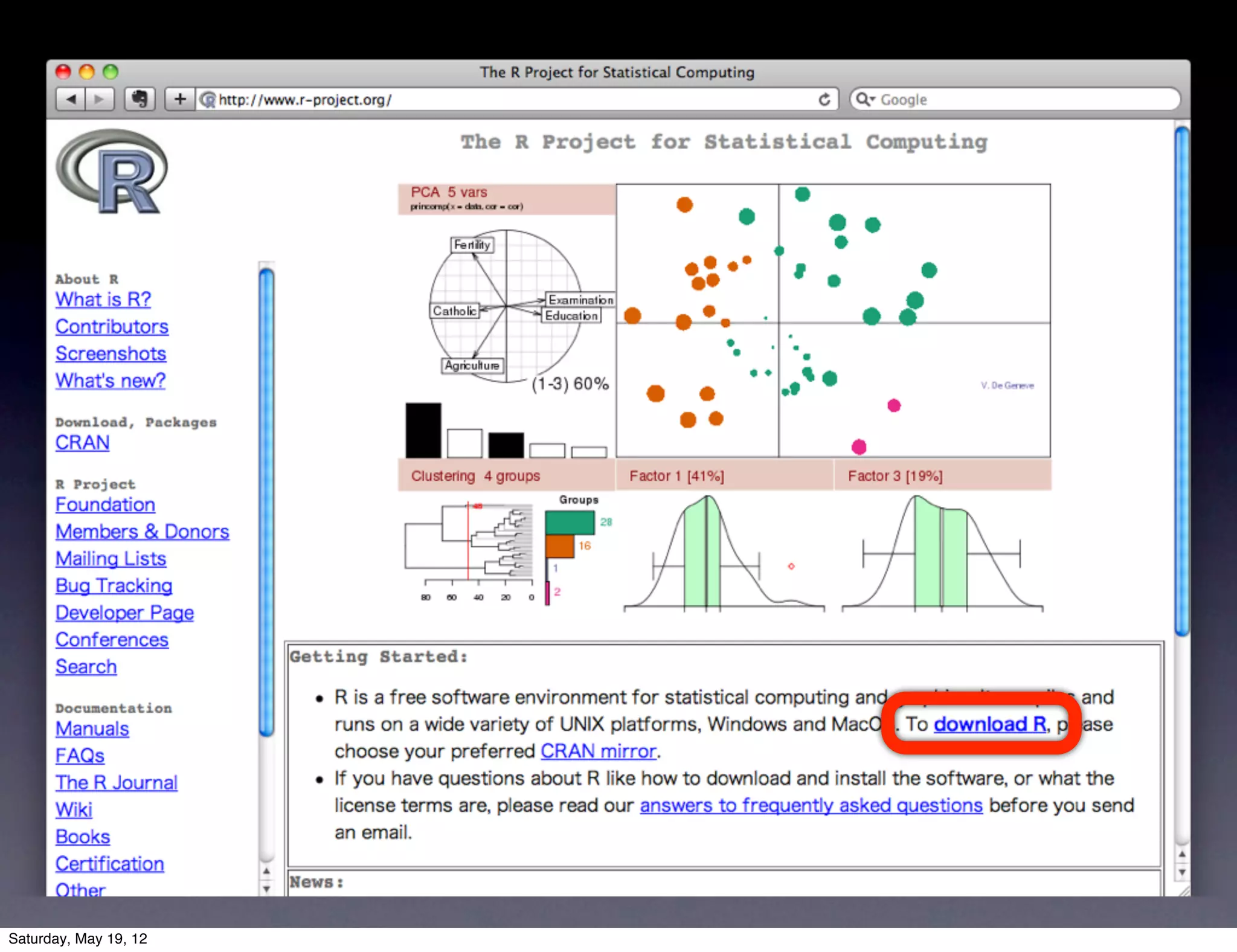Click the browser back arrow button

pyautogui.click(x=71, y=99)
